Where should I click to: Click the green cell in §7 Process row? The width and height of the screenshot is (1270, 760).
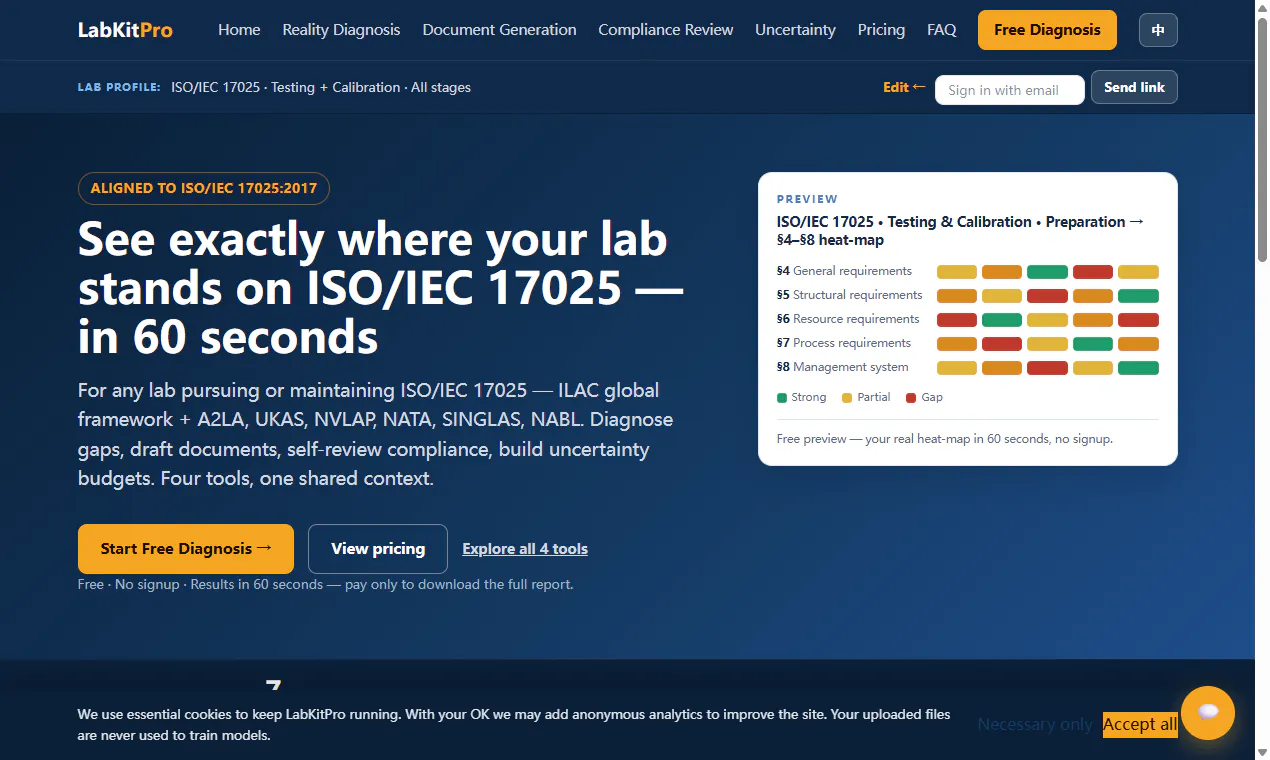click(x=1093, y=344)
